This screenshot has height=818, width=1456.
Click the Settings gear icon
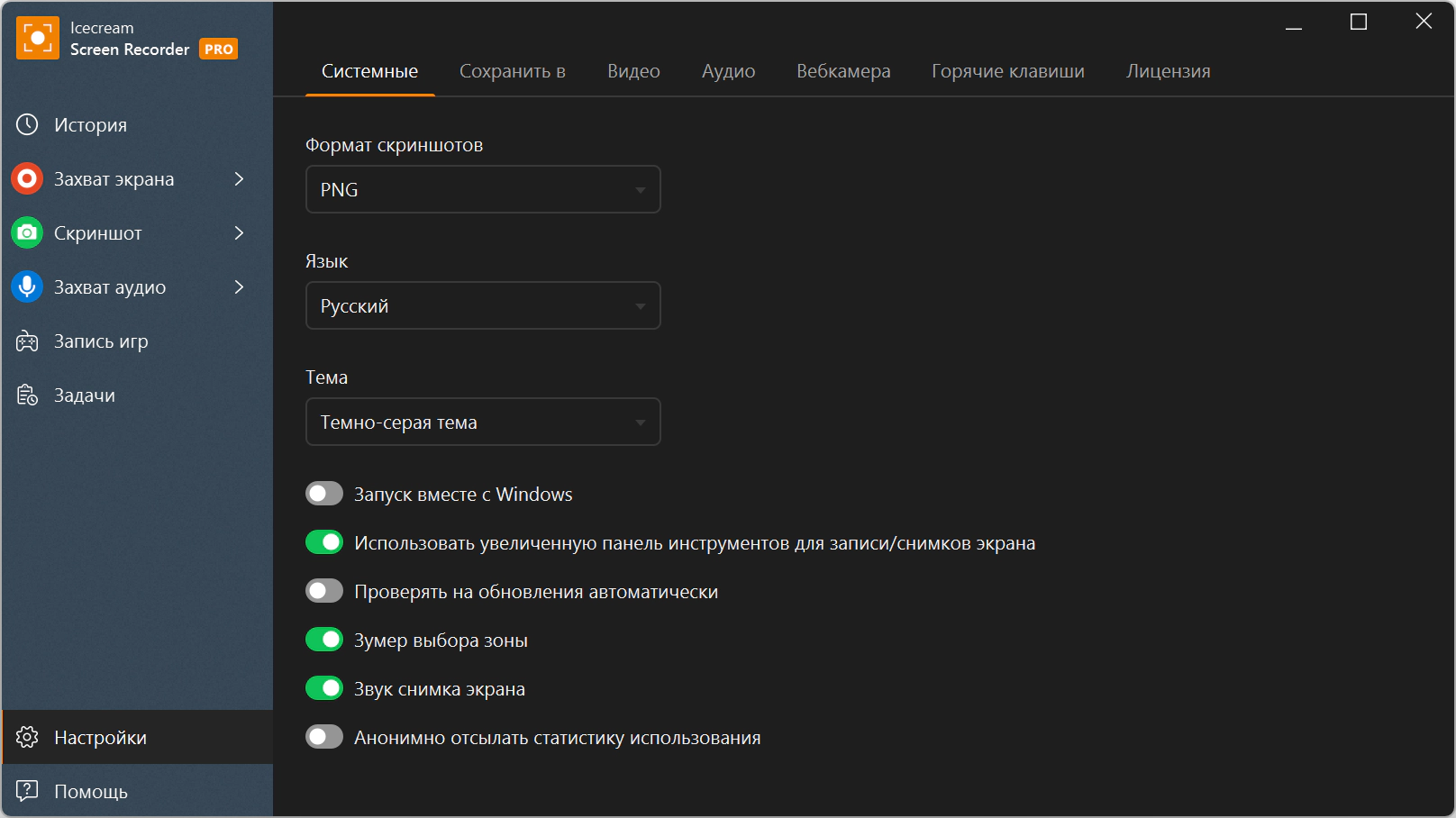27,737
